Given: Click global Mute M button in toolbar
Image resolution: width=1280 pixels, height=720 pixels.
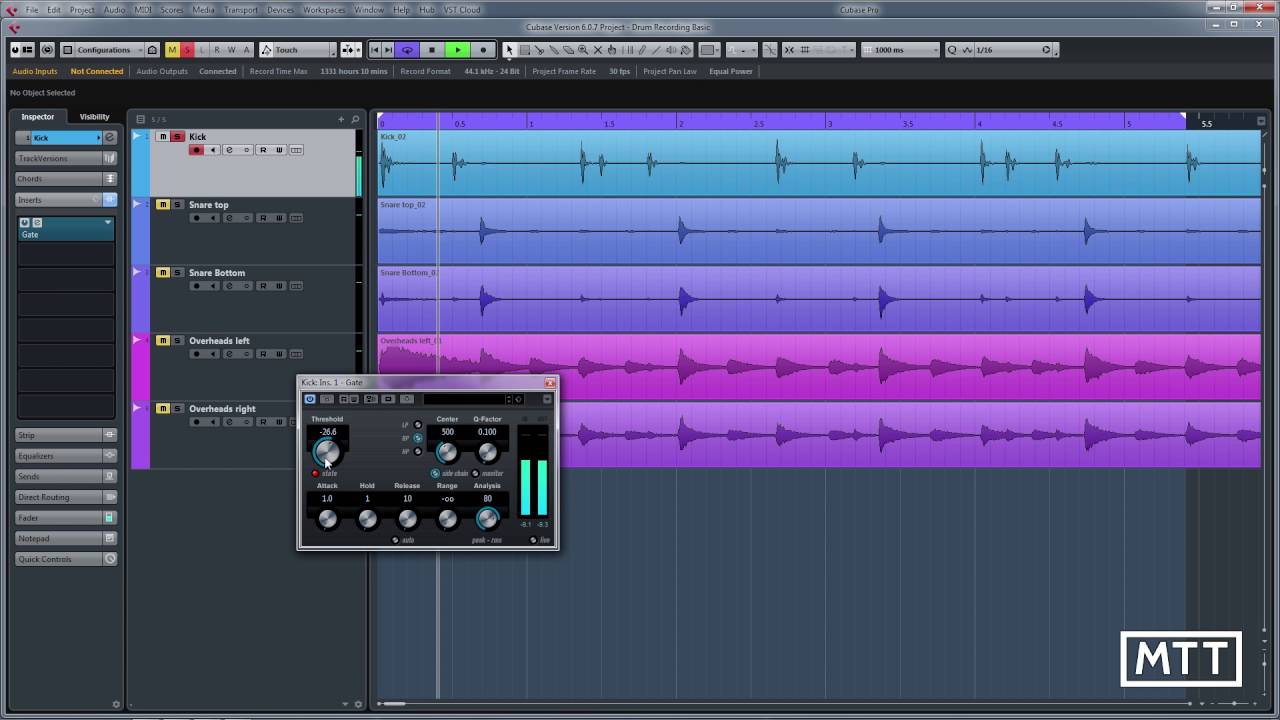Looking at the screenshot, I should tap(173, 50).
